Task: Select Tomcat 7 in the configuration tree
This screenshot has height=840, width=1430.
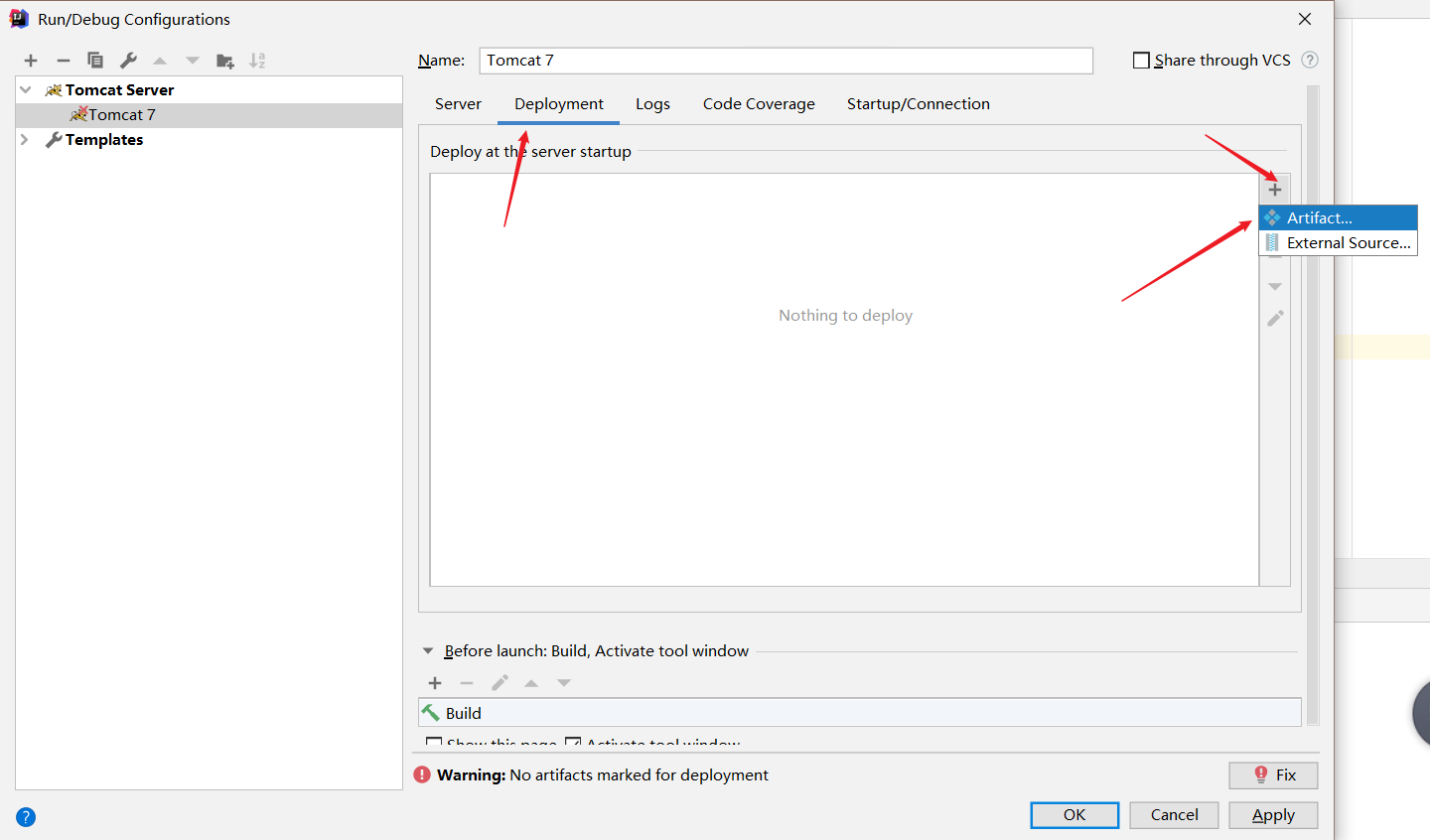Action: (x=210, y=115)
